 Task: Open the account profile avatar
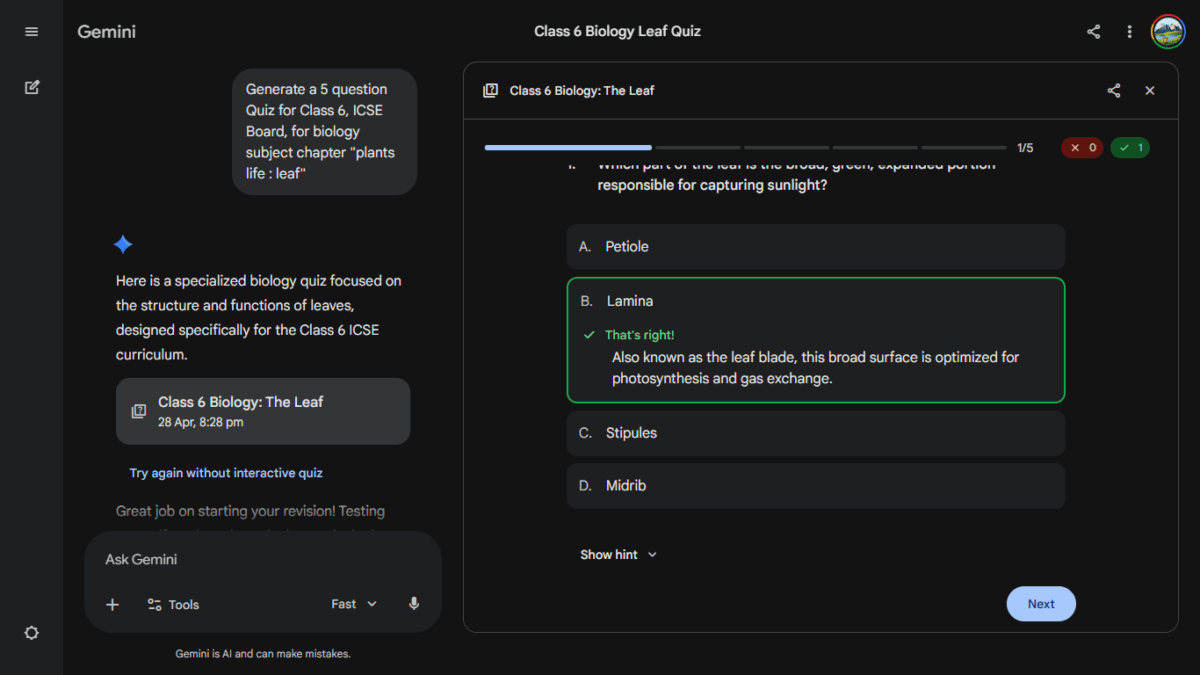click(1167, 32)
